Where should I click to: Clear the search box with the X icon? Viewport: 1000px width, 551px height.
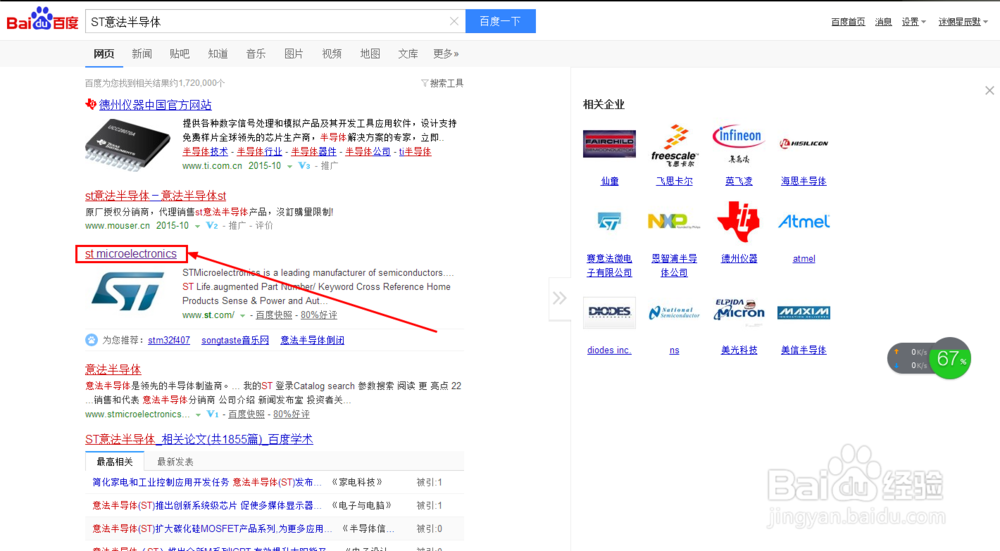(454, 21)
